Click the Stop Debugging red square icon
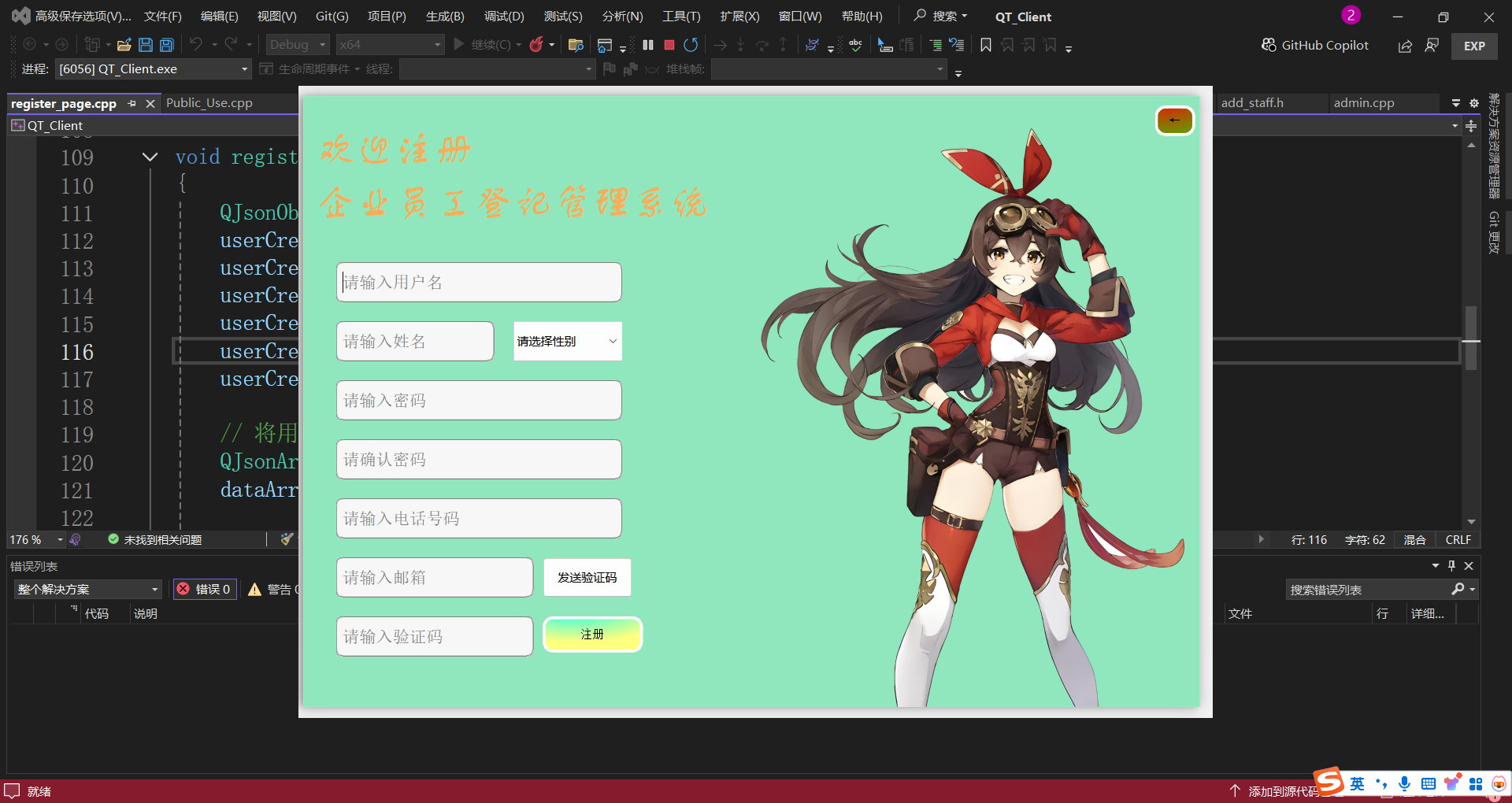Image resolution: width=1512 pixels, height=803 pixels. [x=669, y=45]
